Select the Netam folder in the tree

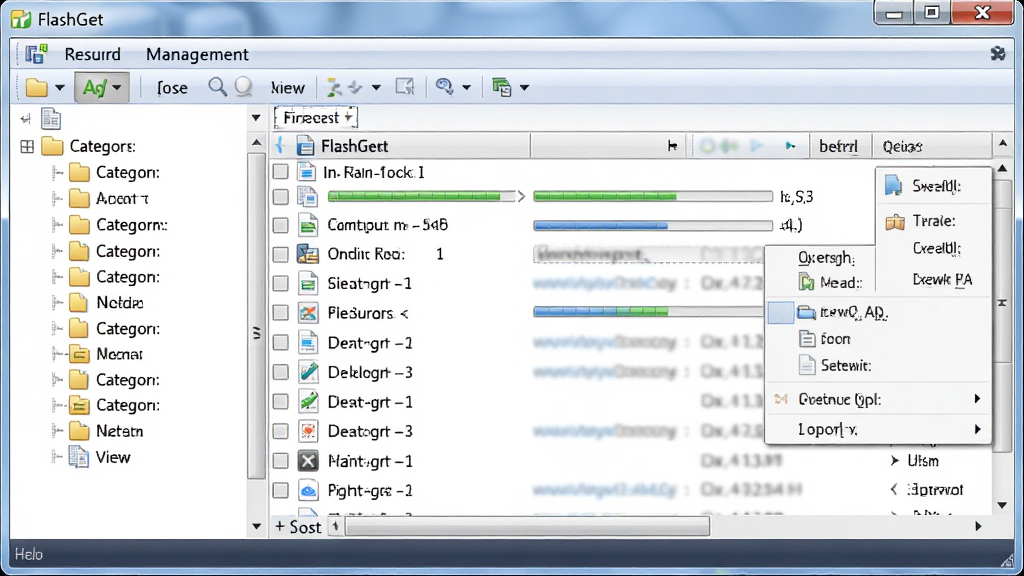click(x=106, y=431)
